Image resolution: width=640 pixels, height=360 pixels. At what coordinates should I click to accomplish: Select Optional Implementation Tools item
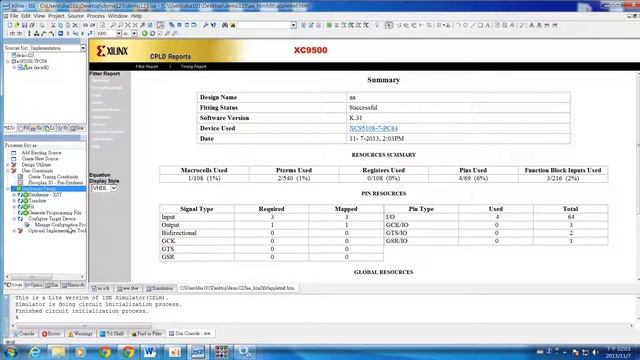[x=57, y=231]
